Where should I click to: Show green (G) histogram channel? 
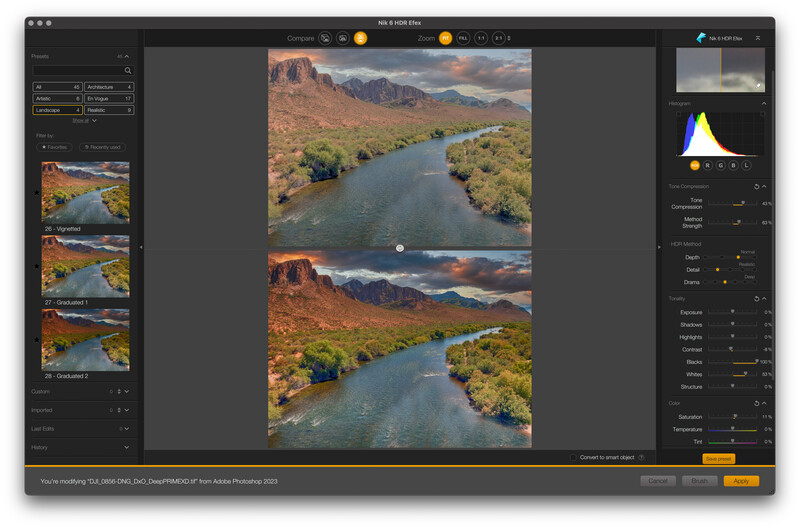click(x=720, y=165)
